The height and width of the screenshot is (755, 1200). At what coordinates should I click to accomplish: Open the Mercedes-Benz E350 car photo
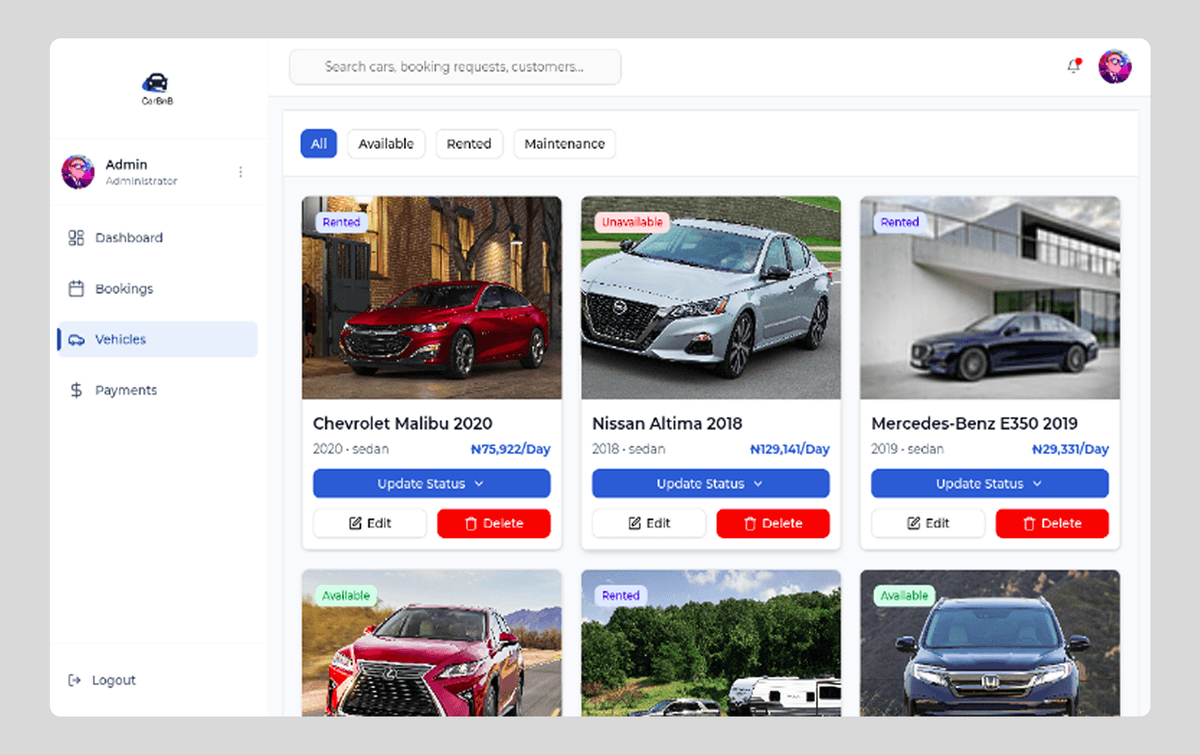[990, 298]
